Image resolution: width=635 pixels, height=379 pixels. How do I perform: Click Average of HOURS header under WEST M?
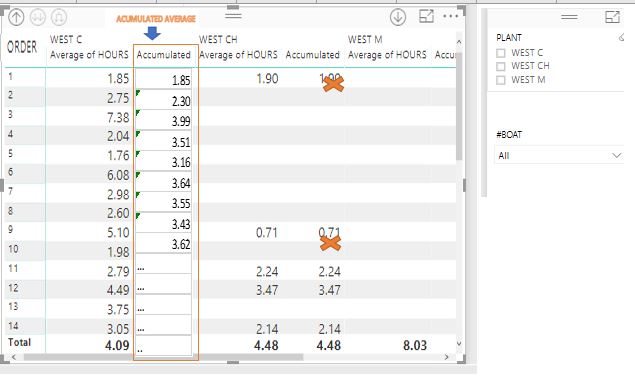pos(387,55)
